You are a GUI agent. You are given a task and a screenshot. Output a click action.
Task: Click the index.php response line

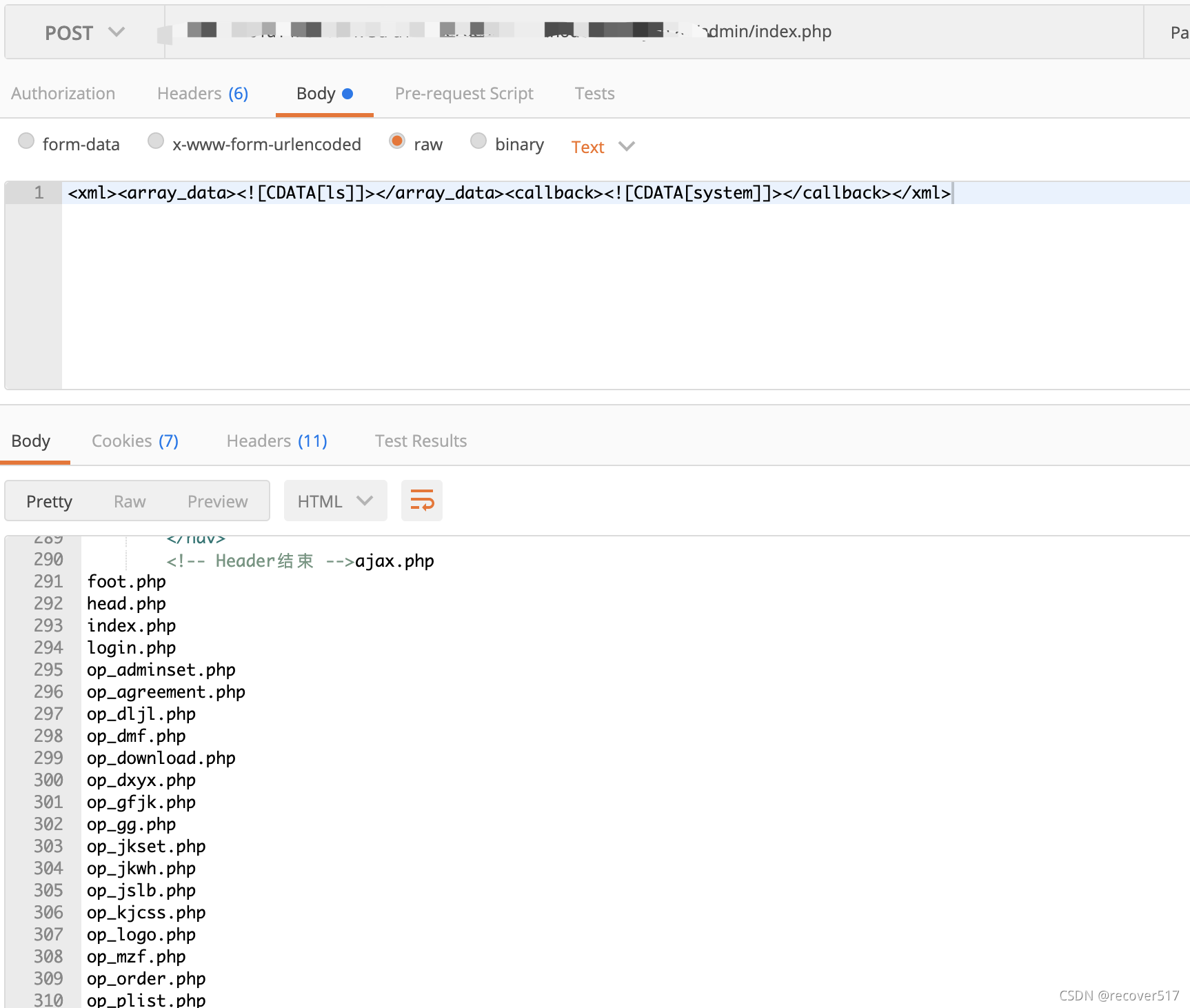131,625
